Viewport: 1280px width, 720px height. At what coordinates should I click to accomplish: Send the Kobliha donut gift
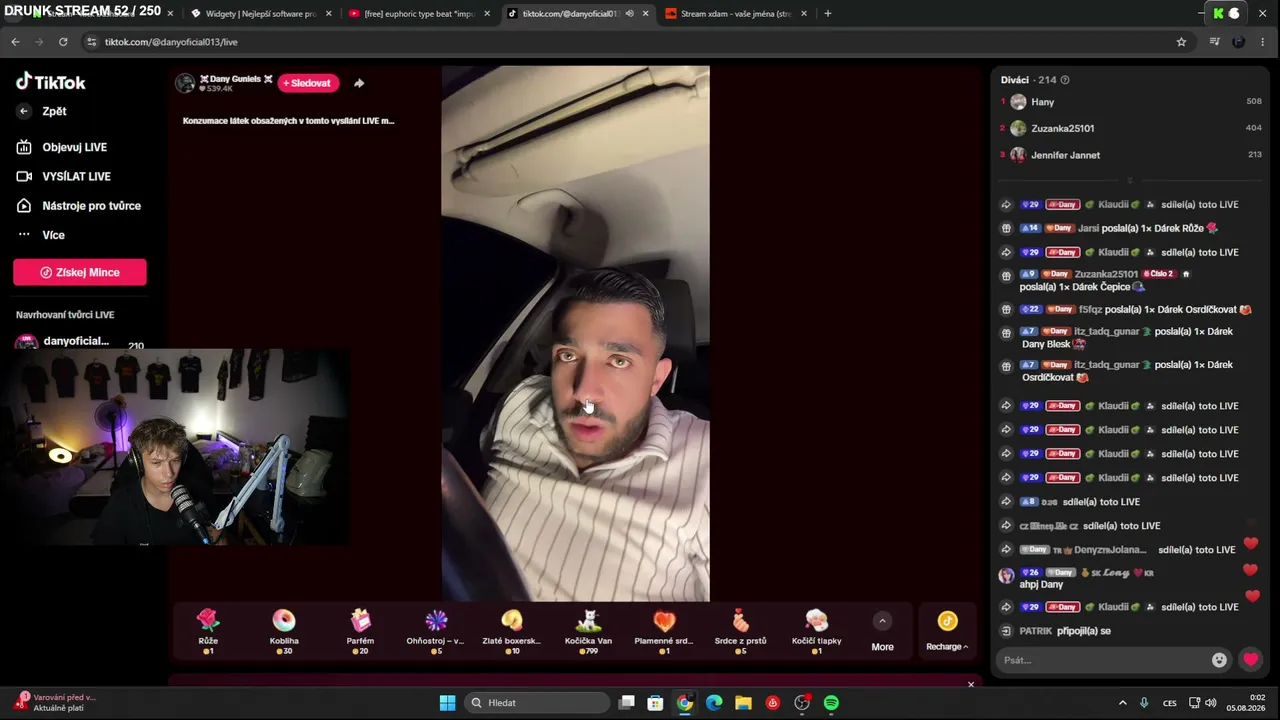pyautogui.click(x=284, y=632)
